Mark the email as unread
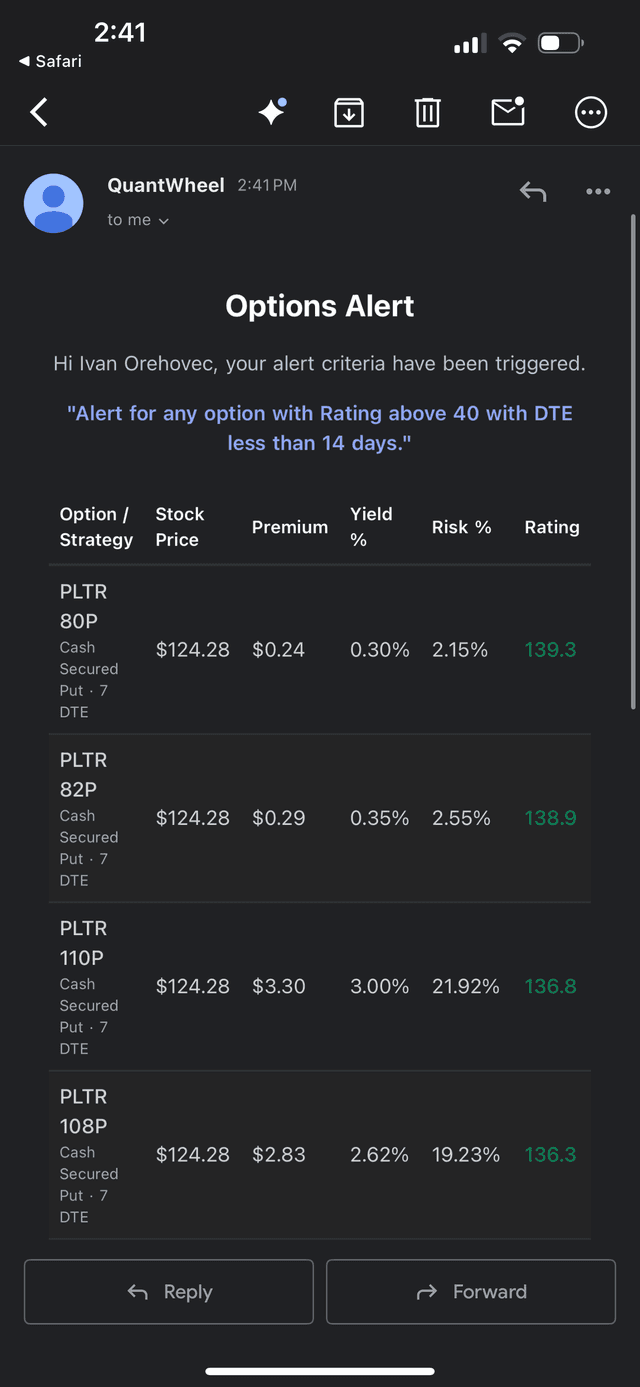The height and width of the screenshot is (1387, 640). [x=507, y=112]
